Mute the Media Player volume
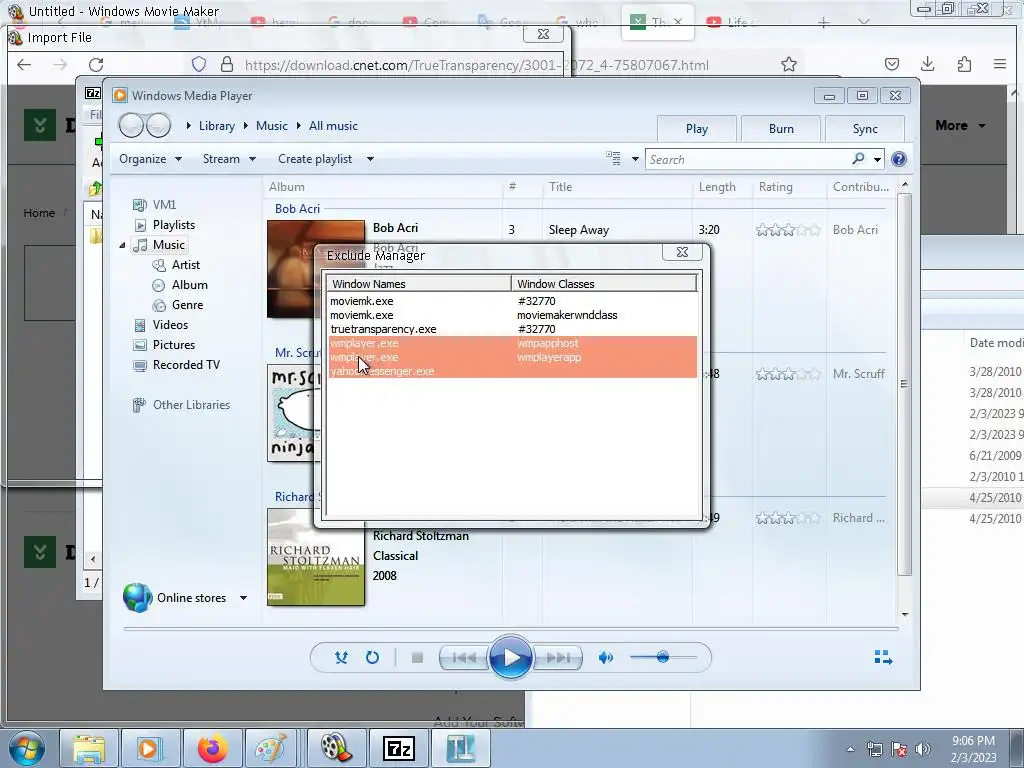1024x768 pixels. click(605, 658)
